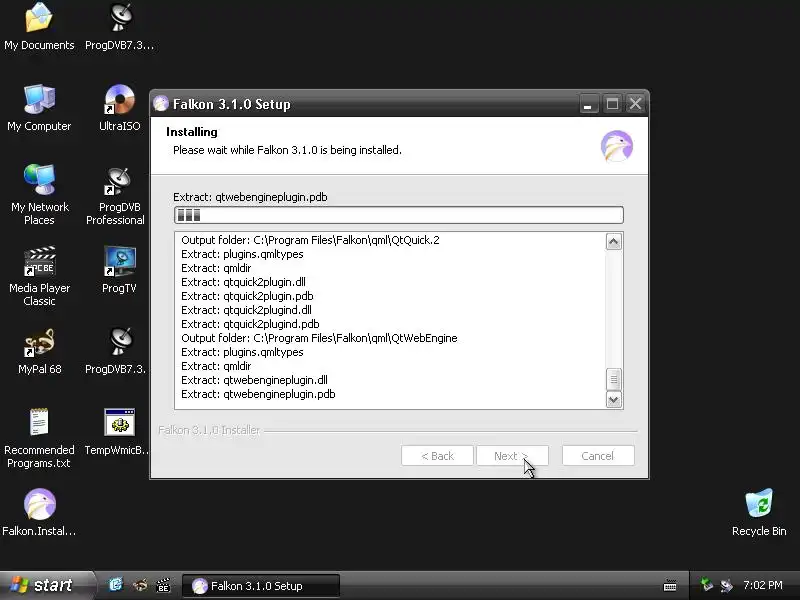Viewport: 800px width, 600px height.
Task: Open My Documents desktop icon
Action: click(39, 27)
